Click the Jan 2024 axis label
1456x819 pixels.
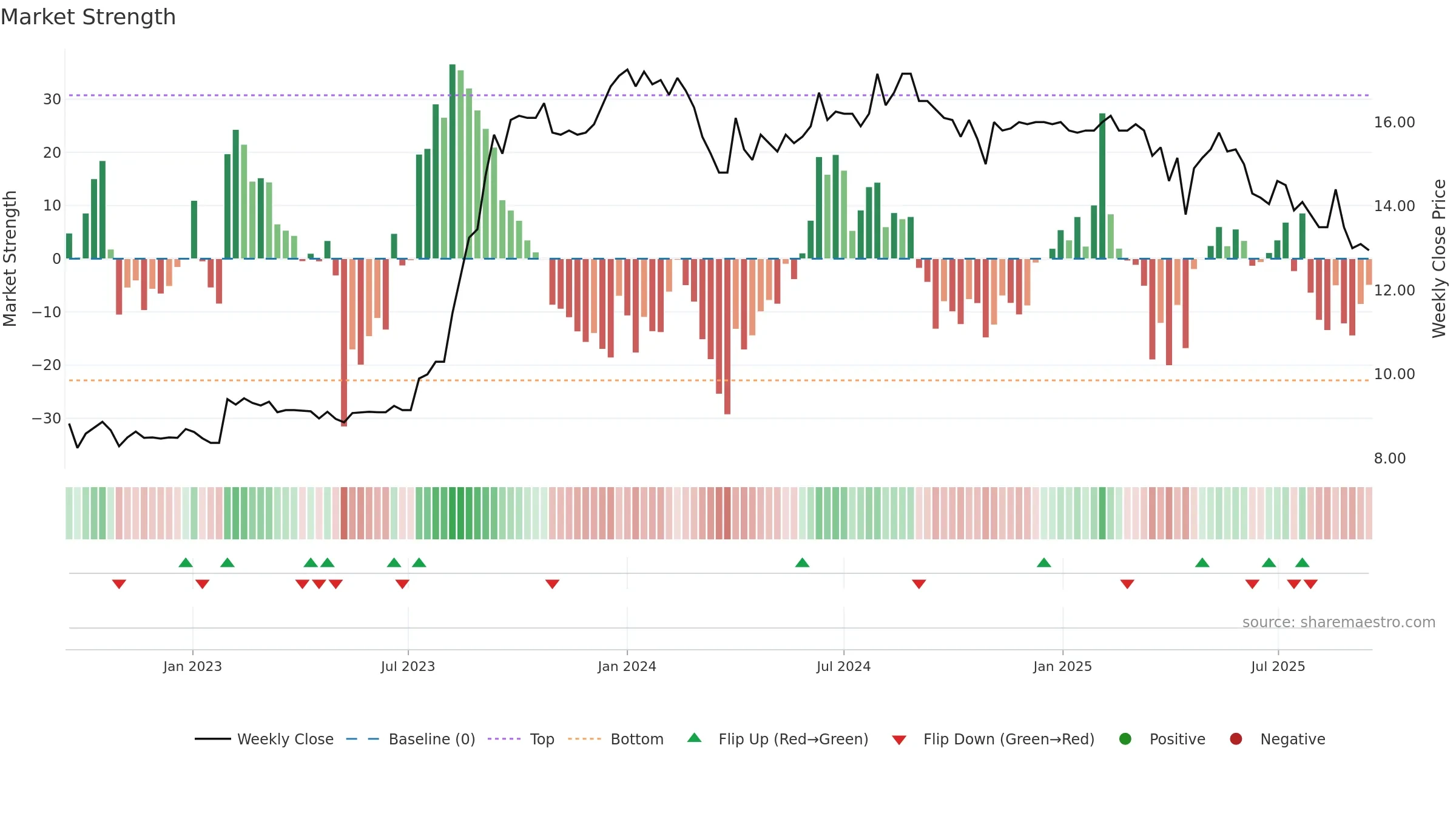627,666
